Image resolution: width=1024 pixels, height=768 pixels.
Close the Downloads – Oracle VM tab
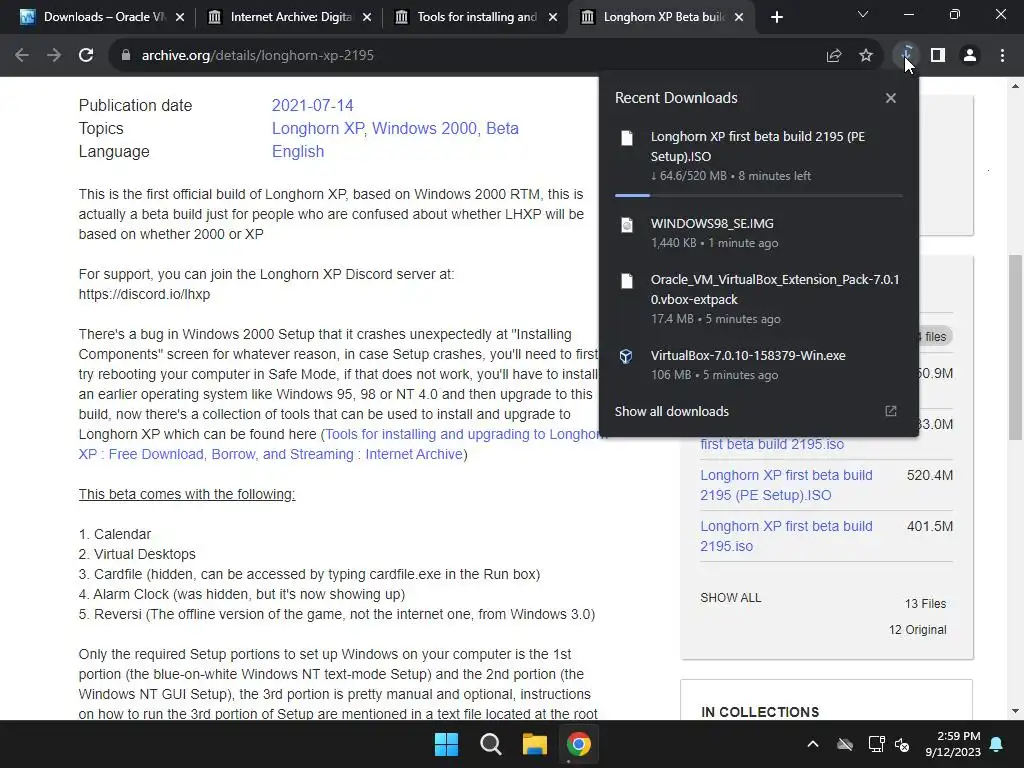(x=180, y=17)
